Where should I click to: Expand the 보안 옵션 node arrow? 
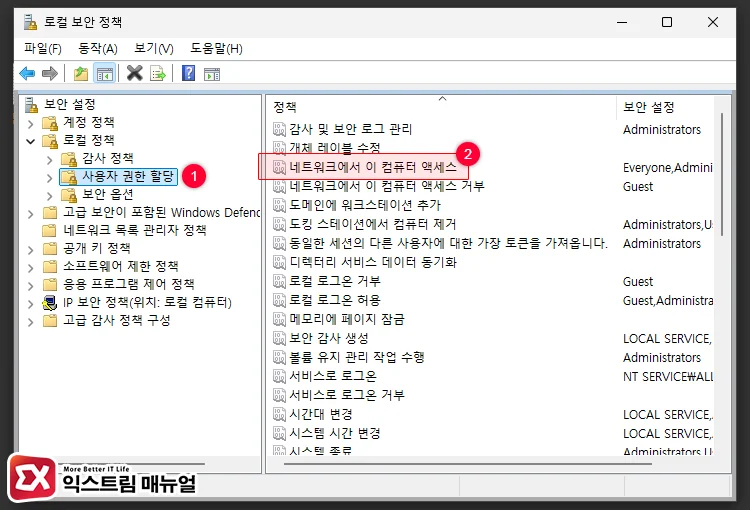click(x=49, y=196)
